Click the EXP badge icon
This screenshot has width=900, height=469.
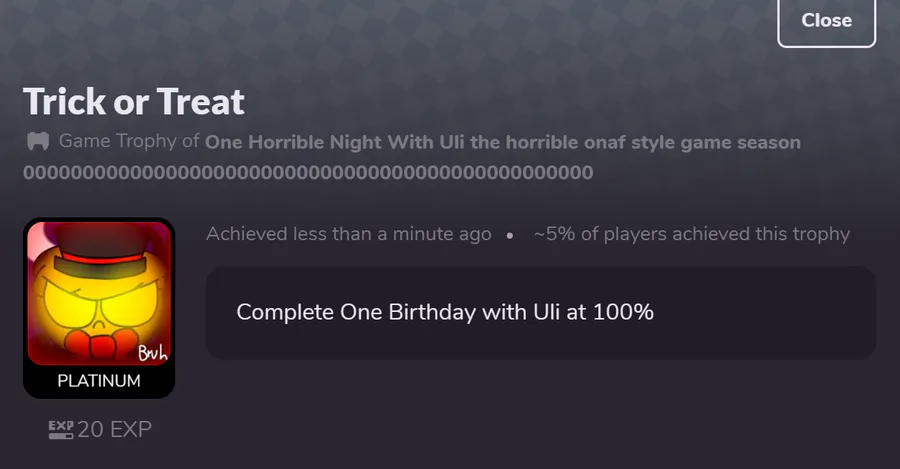[61, 429]
